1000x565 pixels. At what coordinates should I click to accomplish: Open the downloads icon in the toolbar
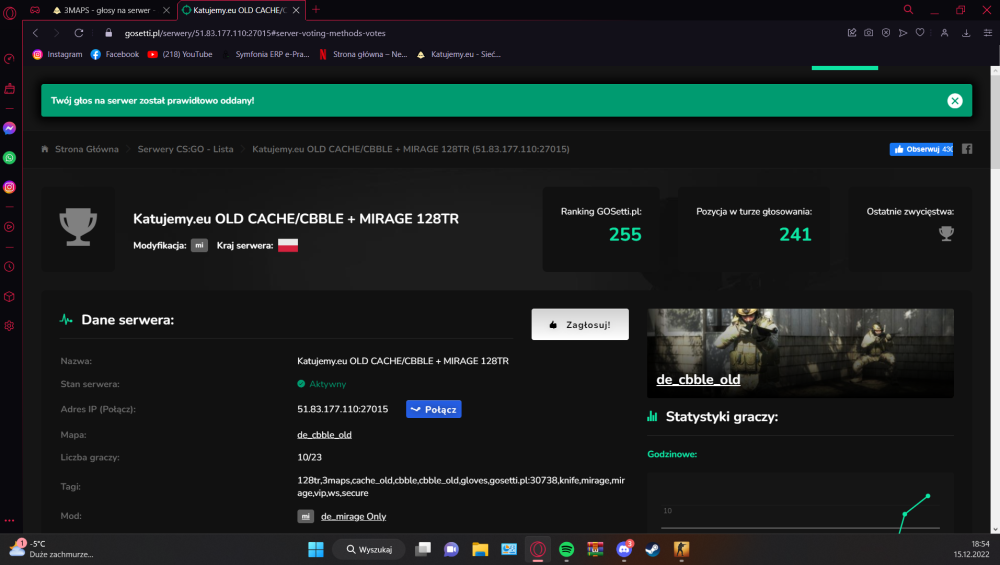[x=966, y=33]
